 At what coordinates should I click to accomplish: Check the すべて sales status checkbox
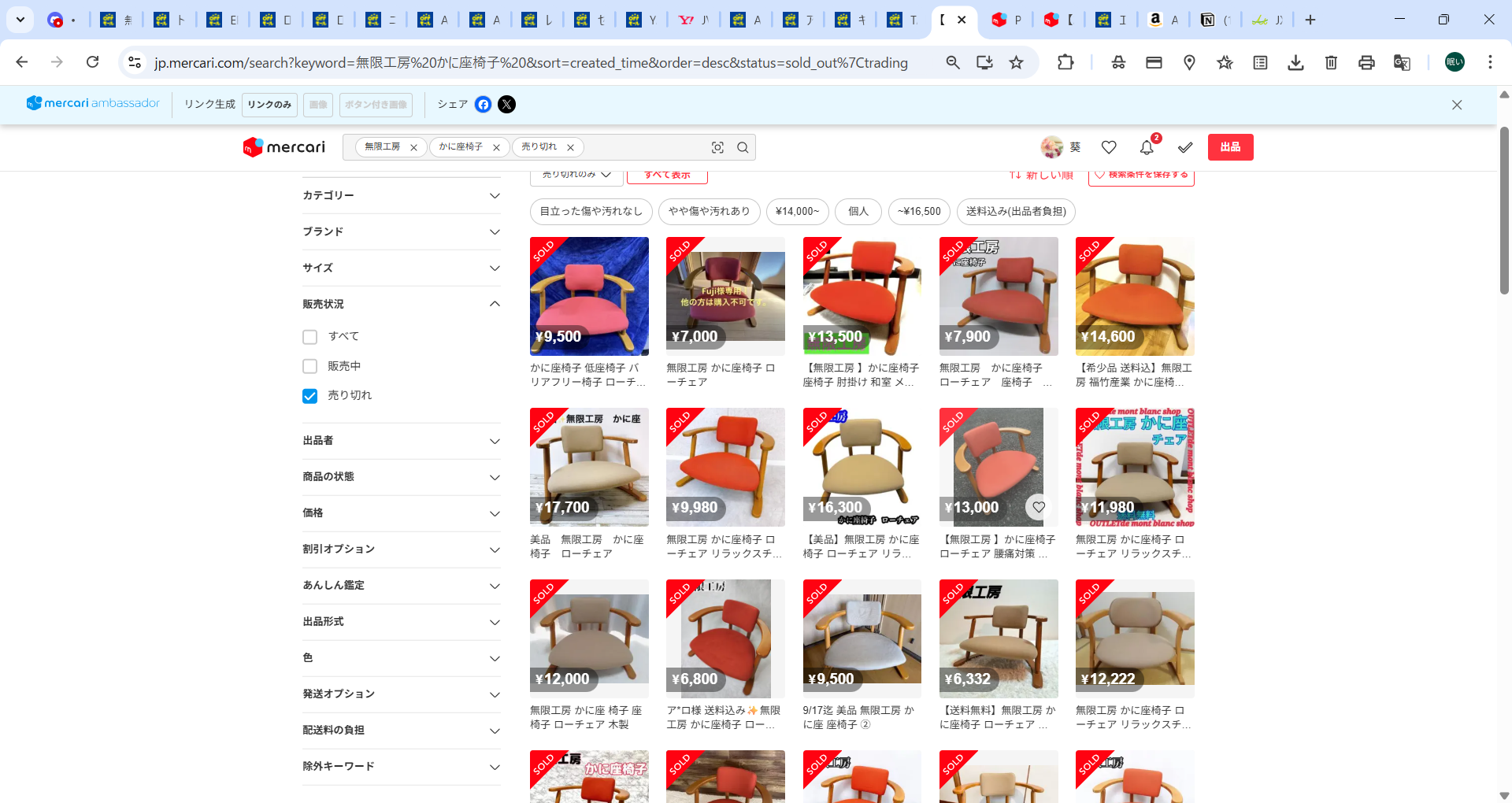coord(310,337)
